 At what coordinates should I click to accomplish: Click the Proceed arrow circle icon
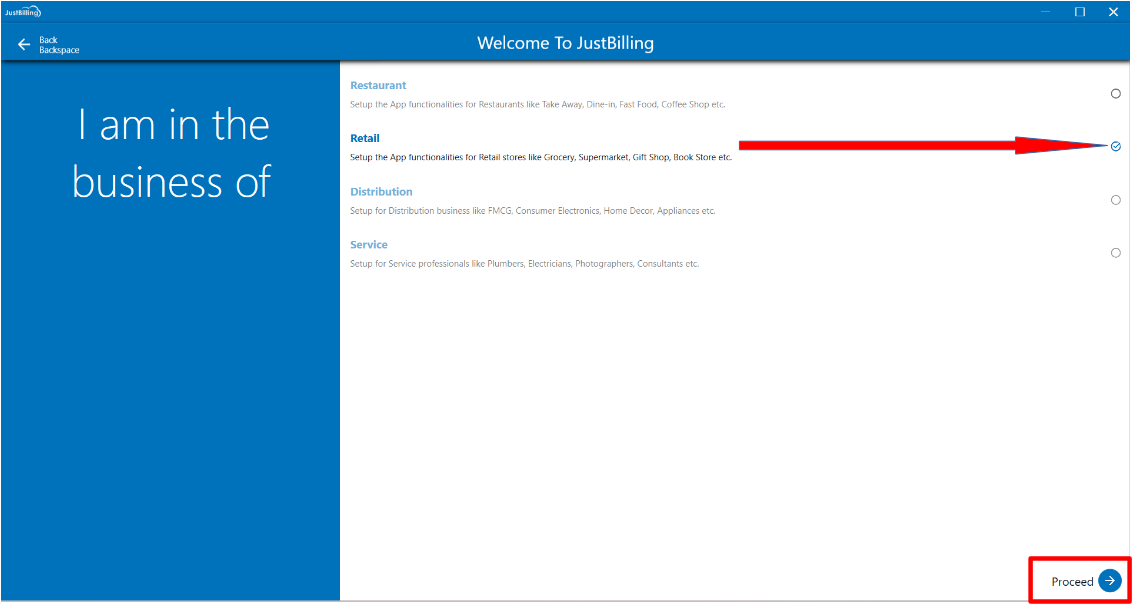coord(1109,581)
